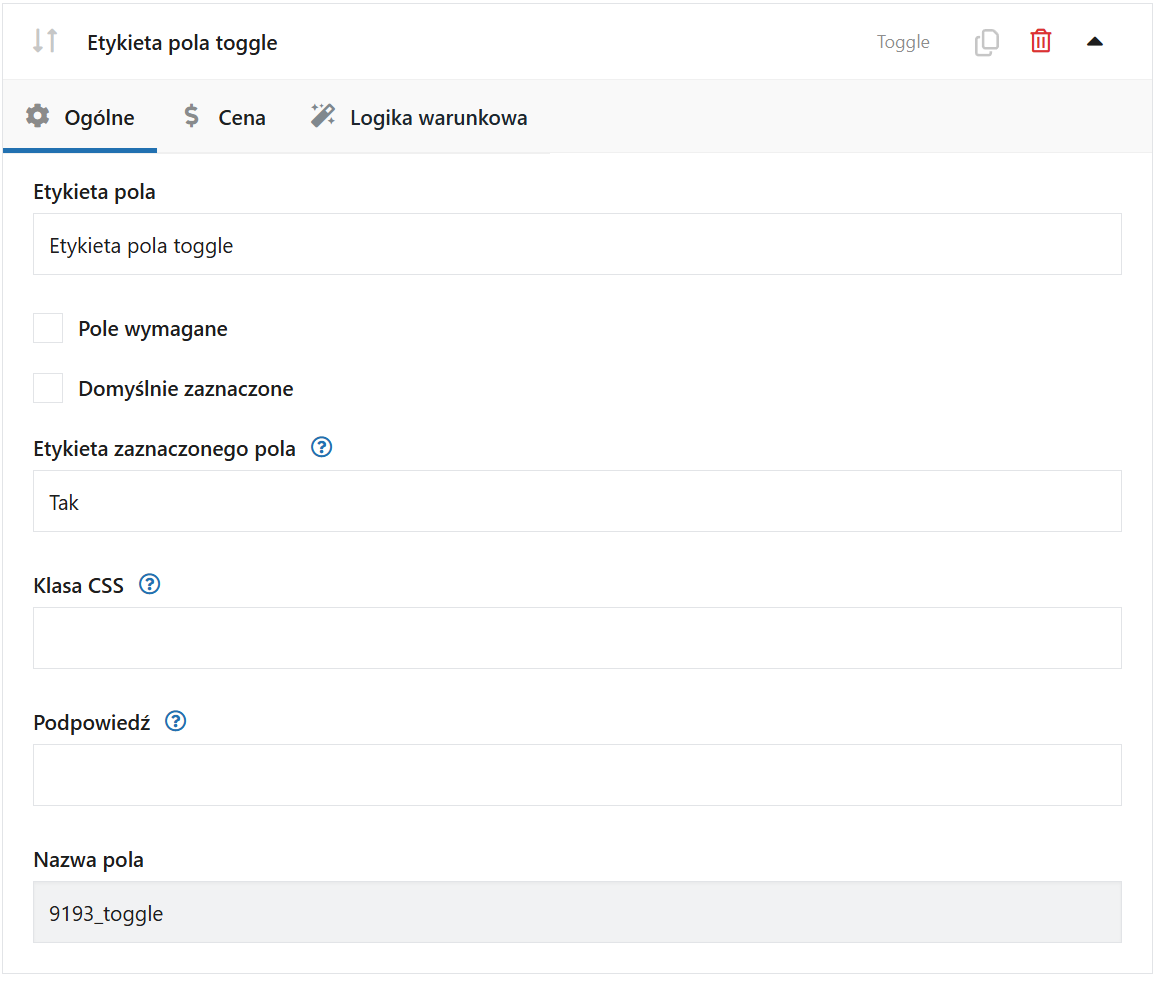Focus the Etykieta zaznaczonego pola input with Tak

[x=577, y=502]
